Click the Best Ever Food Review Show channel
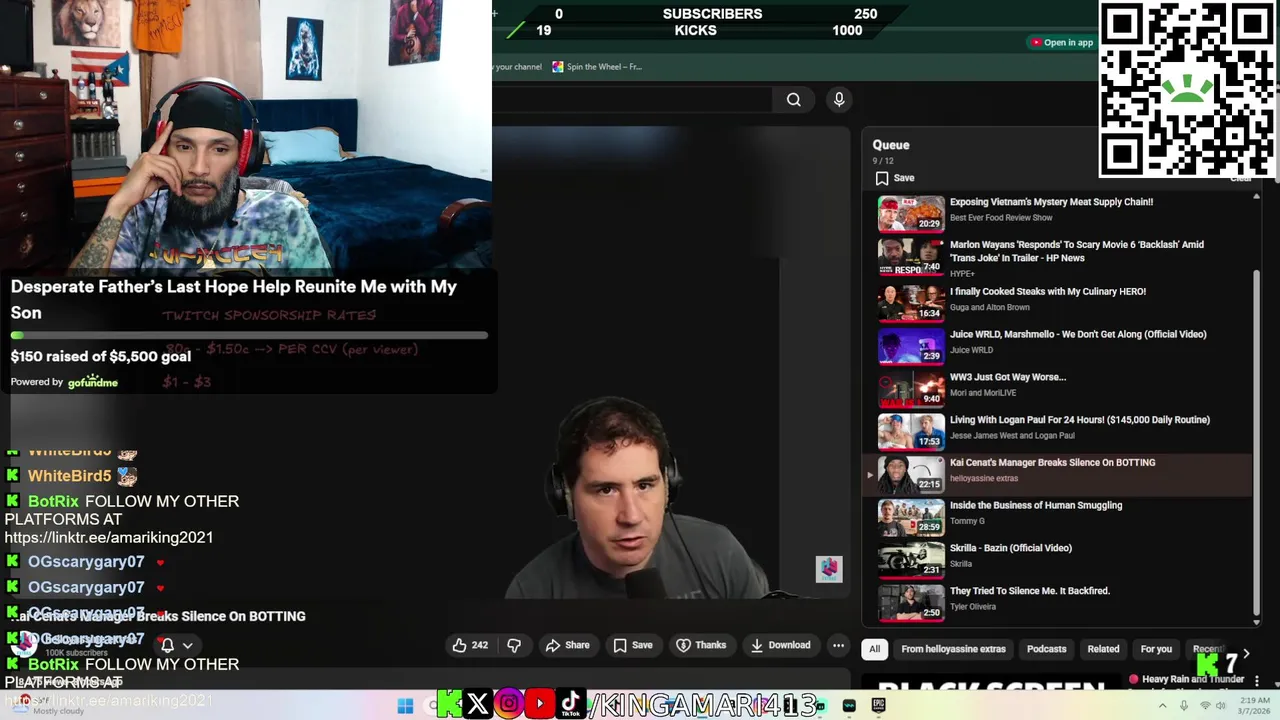Viewport: 1280px width, 720px height. coord(1001,218)
